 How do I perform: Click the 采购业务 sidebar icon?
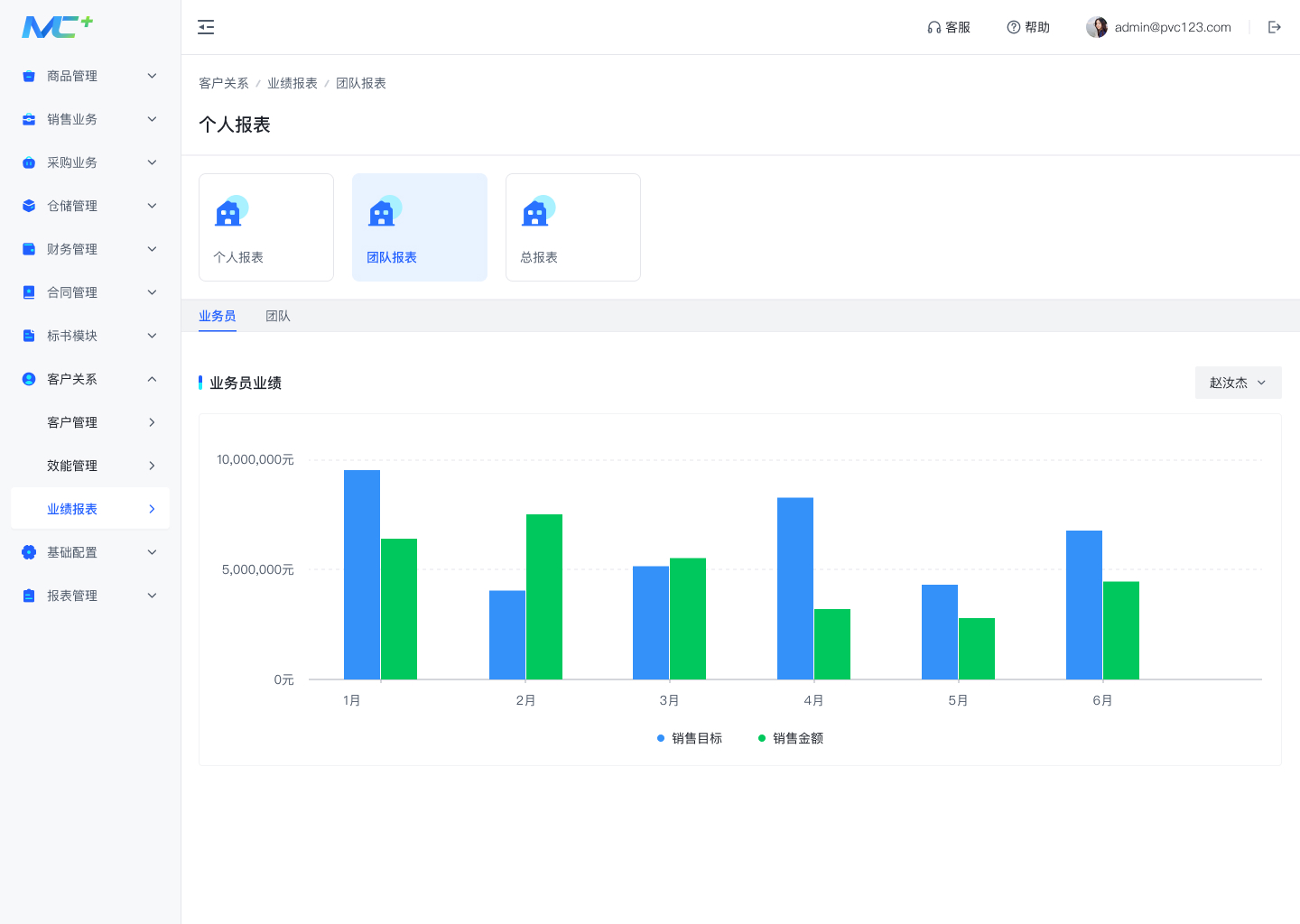[x=29, y=162]
